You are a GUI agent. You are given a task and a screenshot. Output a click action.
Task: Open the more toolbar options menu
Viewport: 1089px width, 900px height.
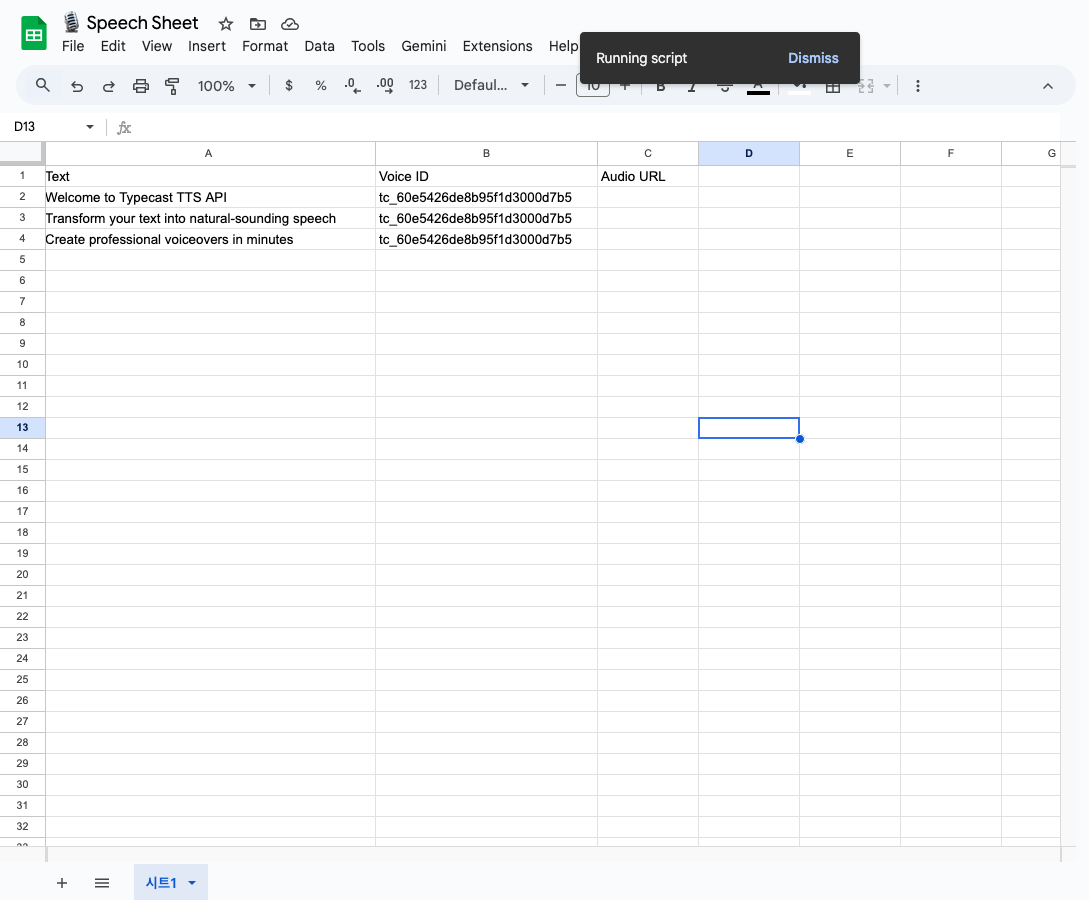pos(917,85)
